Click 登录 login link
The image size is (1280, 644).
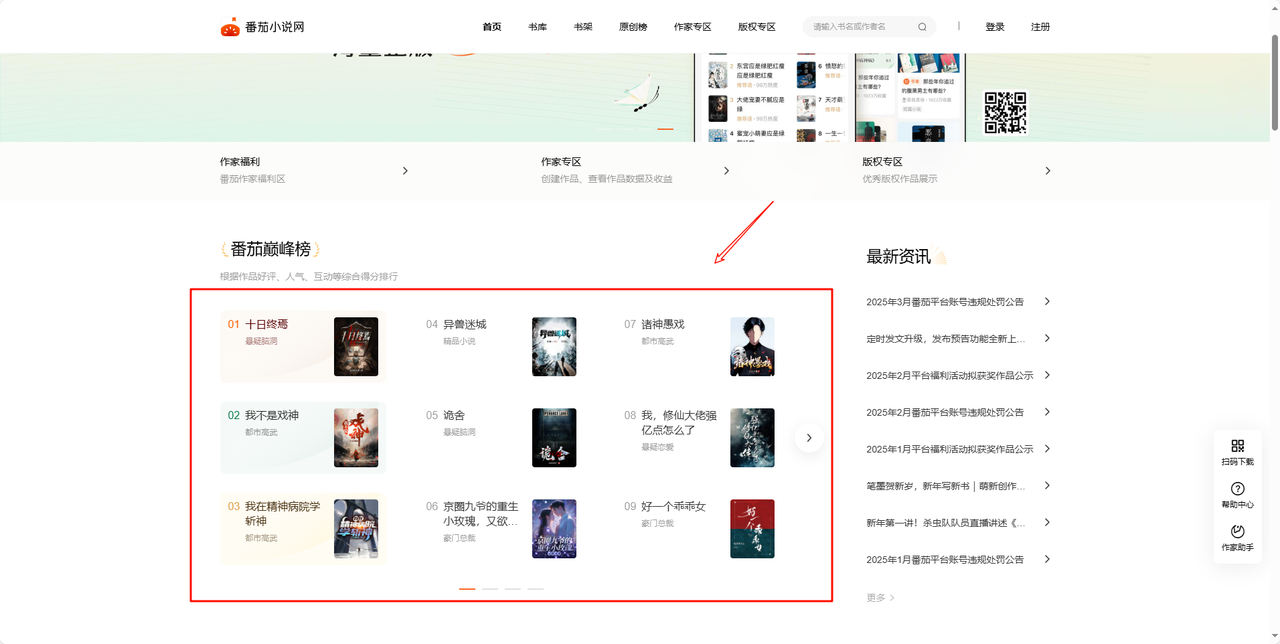click(995, 27)
